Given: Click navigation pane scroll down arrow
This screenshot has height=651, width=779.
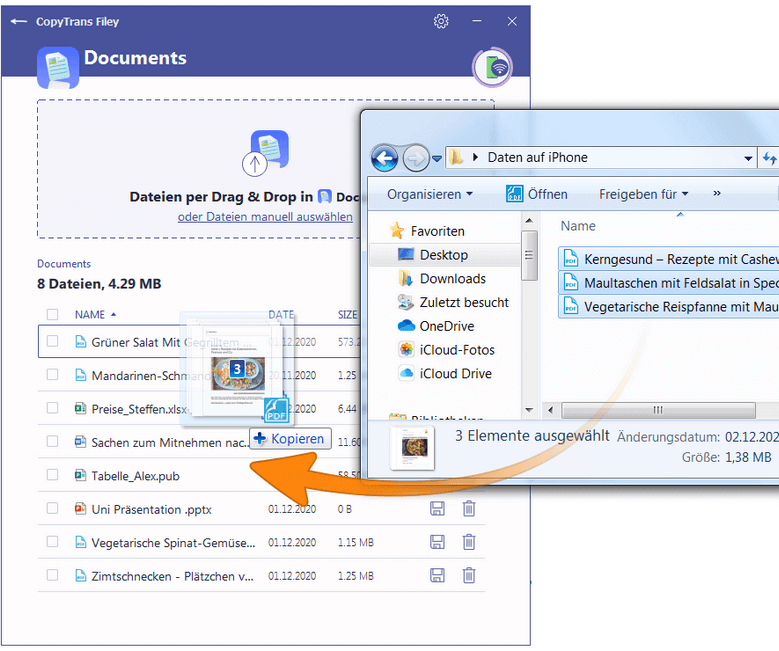Looking at the screenshot, I should pyautogui.click(x=529, y=410).
